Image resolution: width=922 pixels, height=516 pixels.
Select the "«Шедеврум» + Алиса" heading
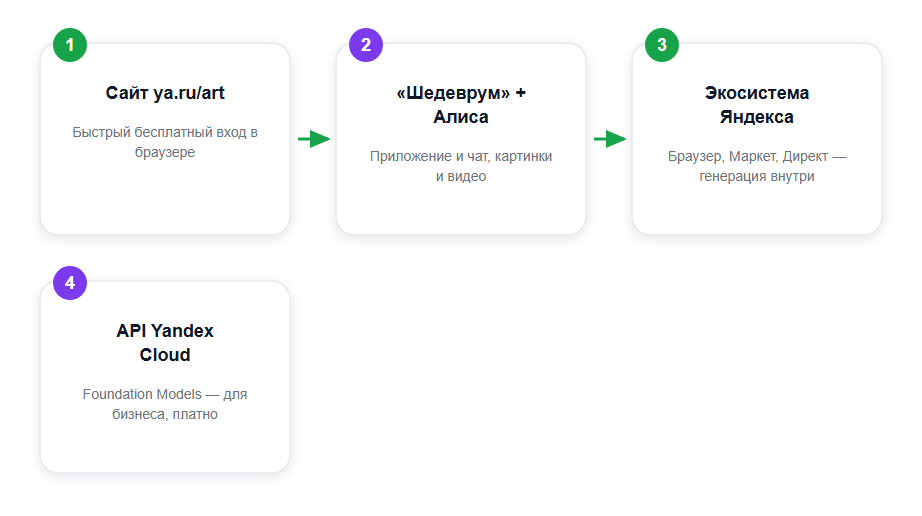(461, 105)
